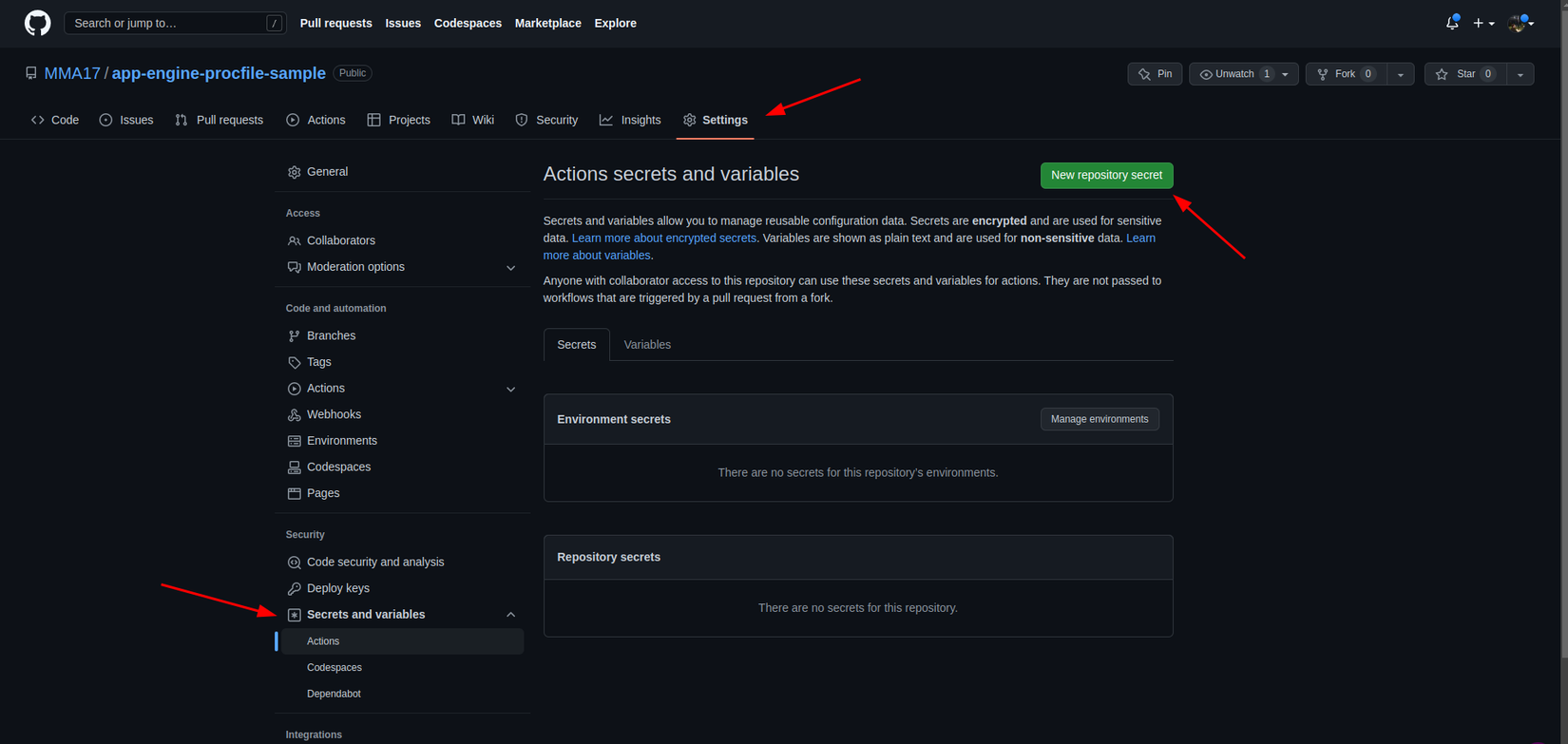
Task: Collapse Secrets and variables section
Action: [x=510, y=615]
